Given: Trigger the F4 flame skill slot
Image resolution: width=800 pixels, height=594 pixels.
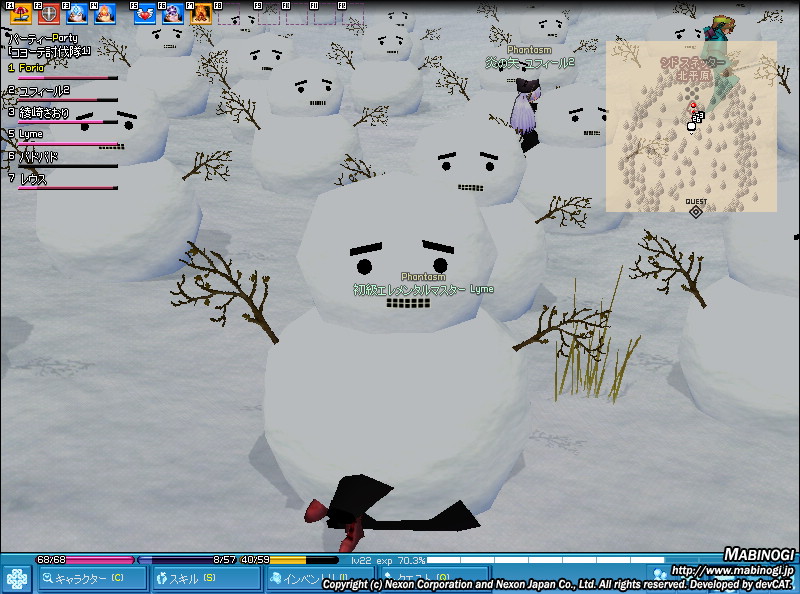Looking at the screenshot, I should click(x=105, y=14).
